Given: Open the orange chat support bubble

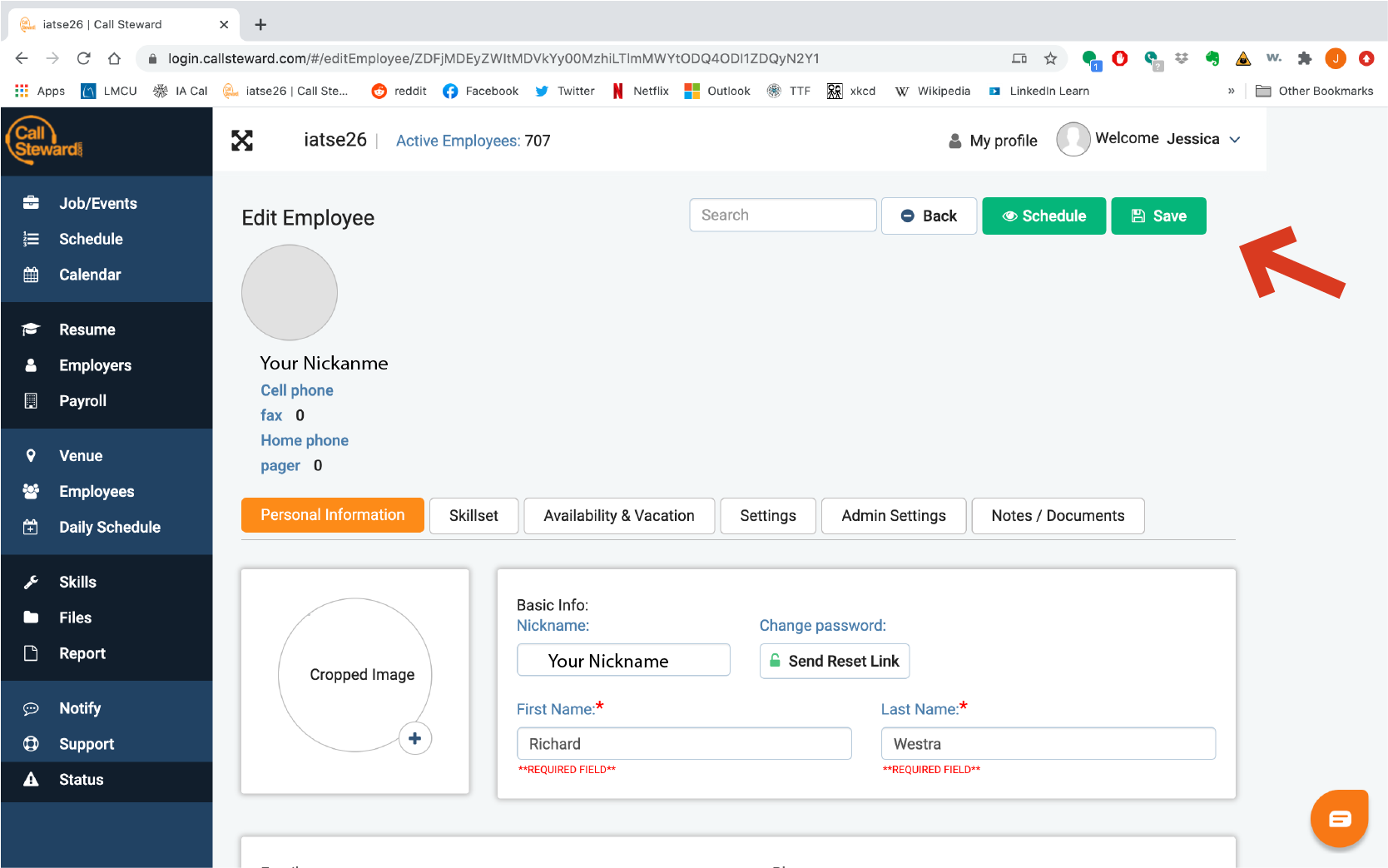Looking at the screenshot, I should click(1339, 819).
